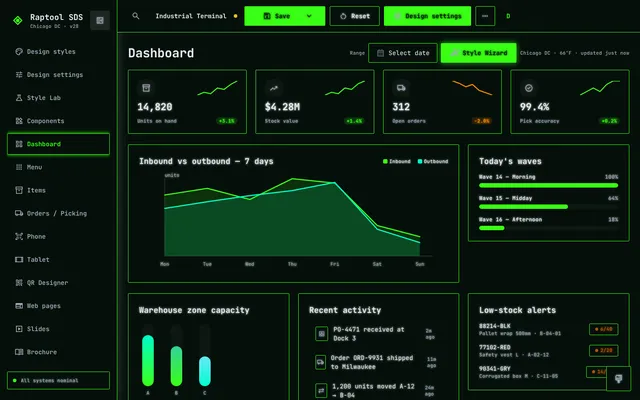Open Dashboard in the sidebar

[x=58, y=144]
